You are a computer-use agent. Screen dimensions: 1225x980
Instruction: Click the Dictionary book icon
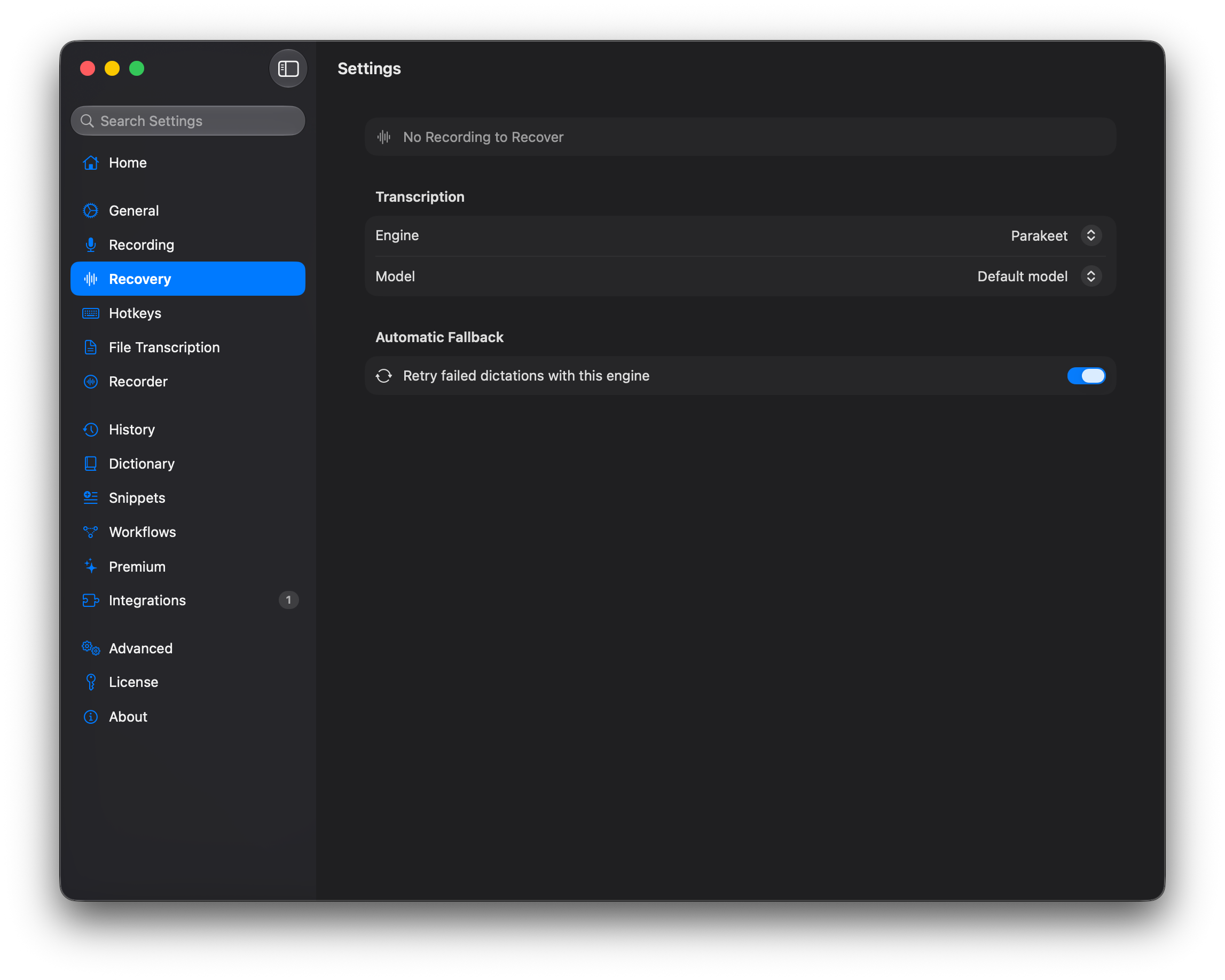click(x=90, y=464)
